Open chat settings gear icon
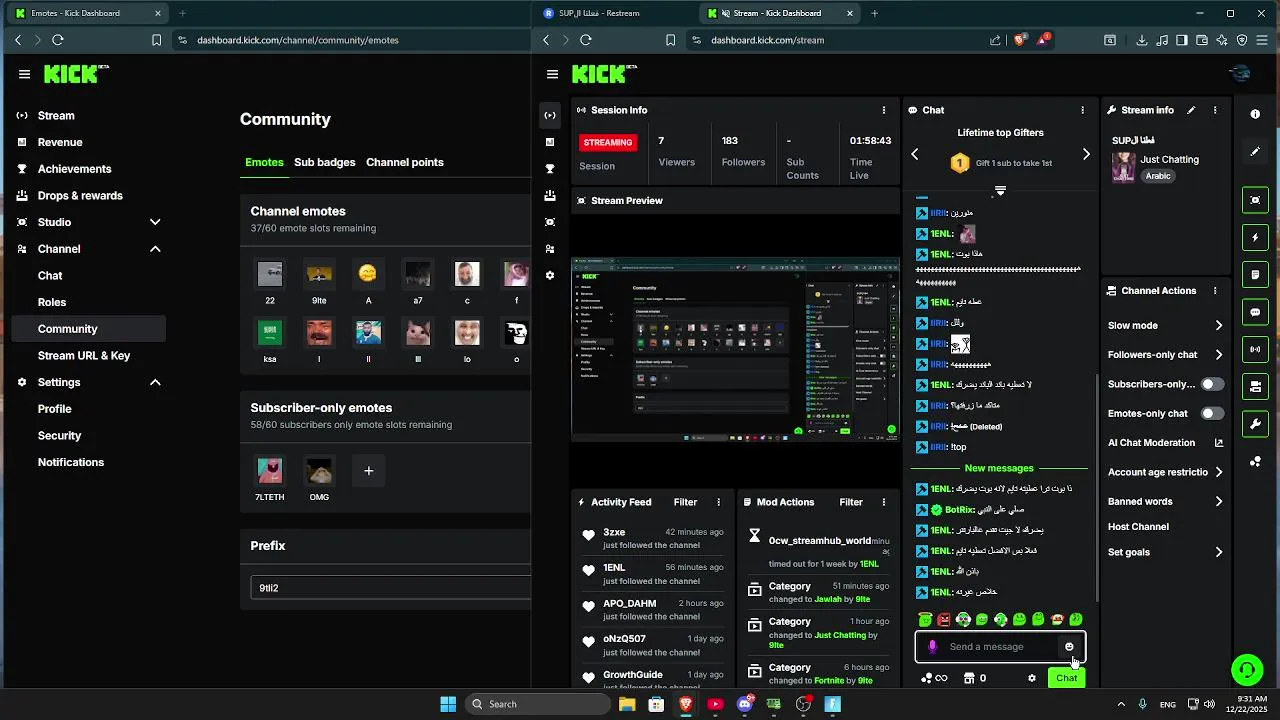Image resolution: width=1280 pixels, height=720 pixels. click(x=1032, y=678)
